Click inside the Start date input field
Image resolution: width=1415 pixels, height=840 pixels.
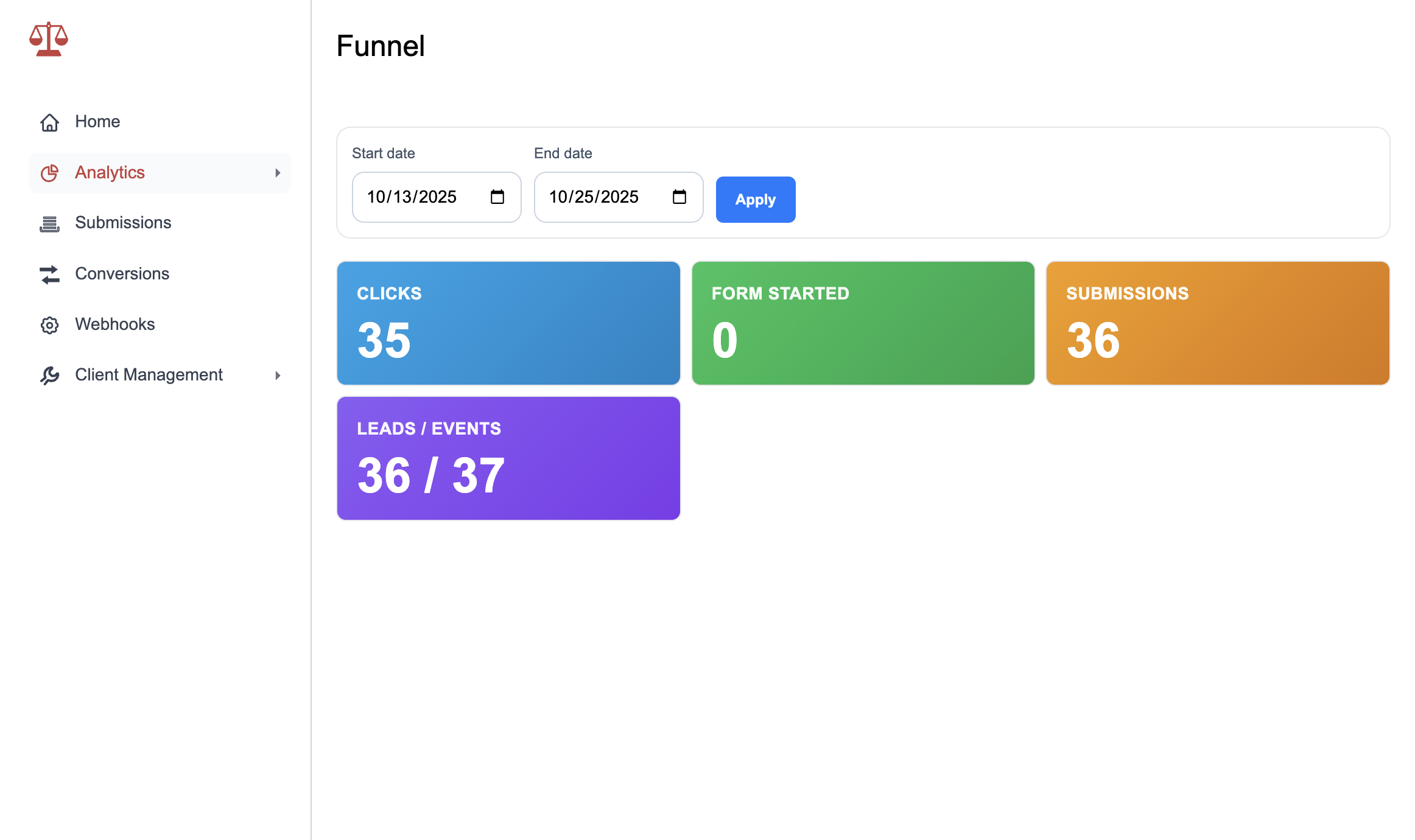pos(420,197)
